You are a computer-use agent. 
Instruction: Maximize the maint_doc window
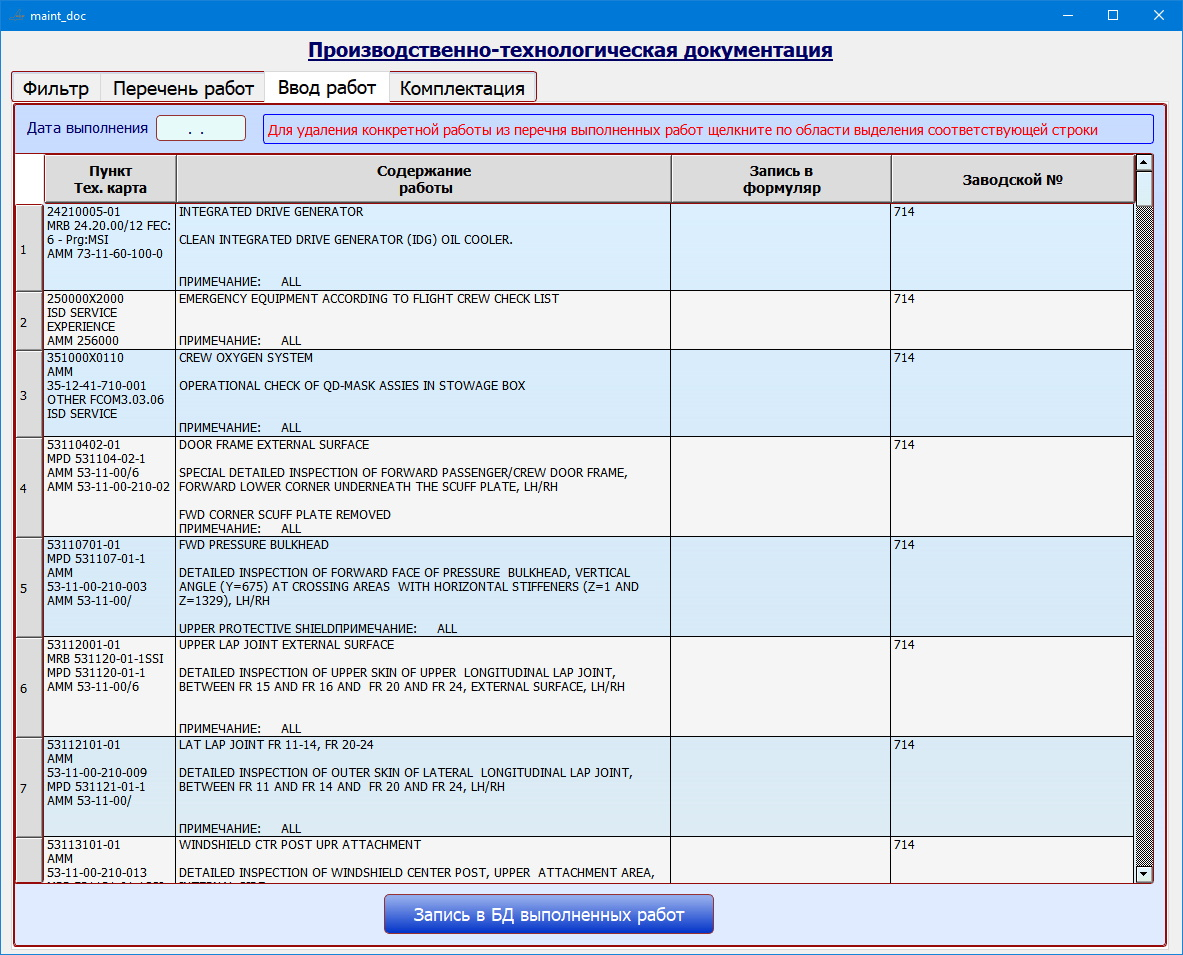pyautogui.click(x=1113, y=15)
